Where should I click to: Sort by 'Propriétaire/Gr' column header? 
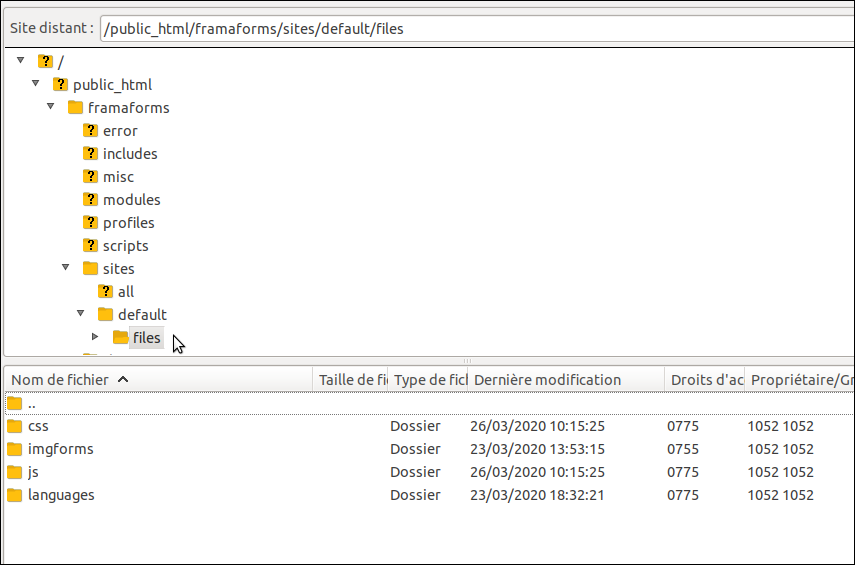tap(800, 380)
